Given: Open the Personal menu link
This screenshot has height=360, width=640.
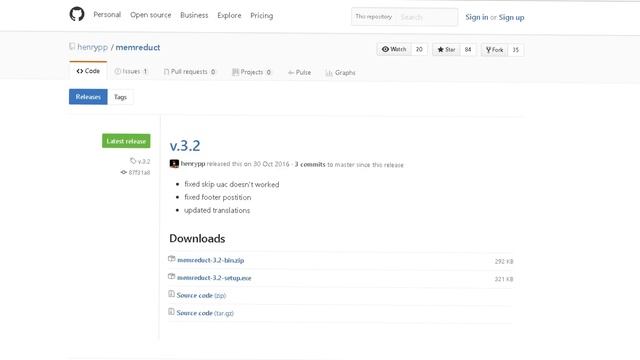Looking at the screenshot, I should pyautogui.click(x=107, y=15).
